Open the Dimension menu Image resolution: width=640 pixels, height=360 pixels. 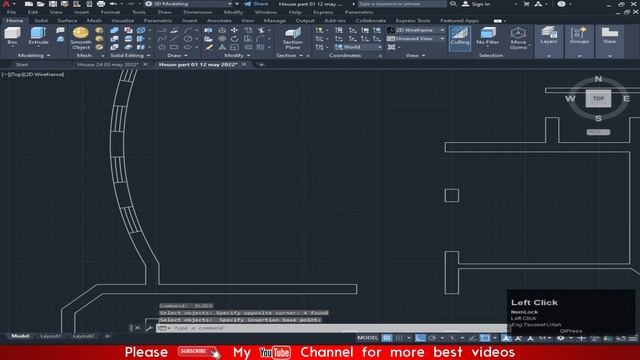pos(198,12)
